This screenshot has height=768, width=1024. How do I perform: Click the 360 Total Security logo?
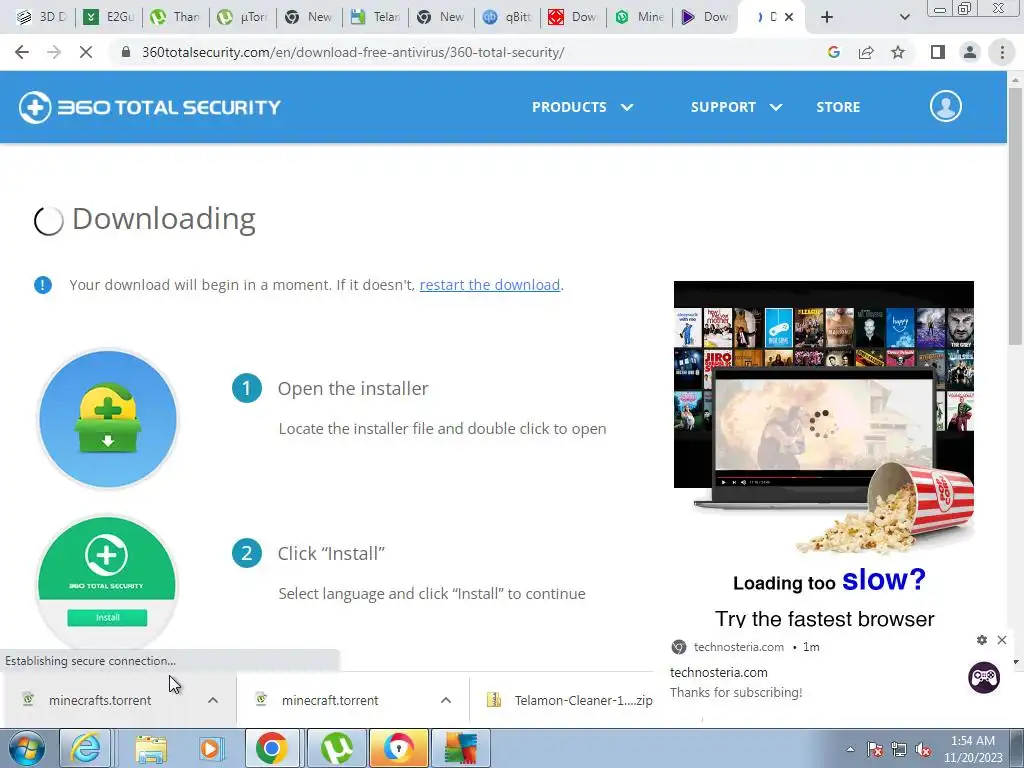pyautogui.click(x=150, y=107)
